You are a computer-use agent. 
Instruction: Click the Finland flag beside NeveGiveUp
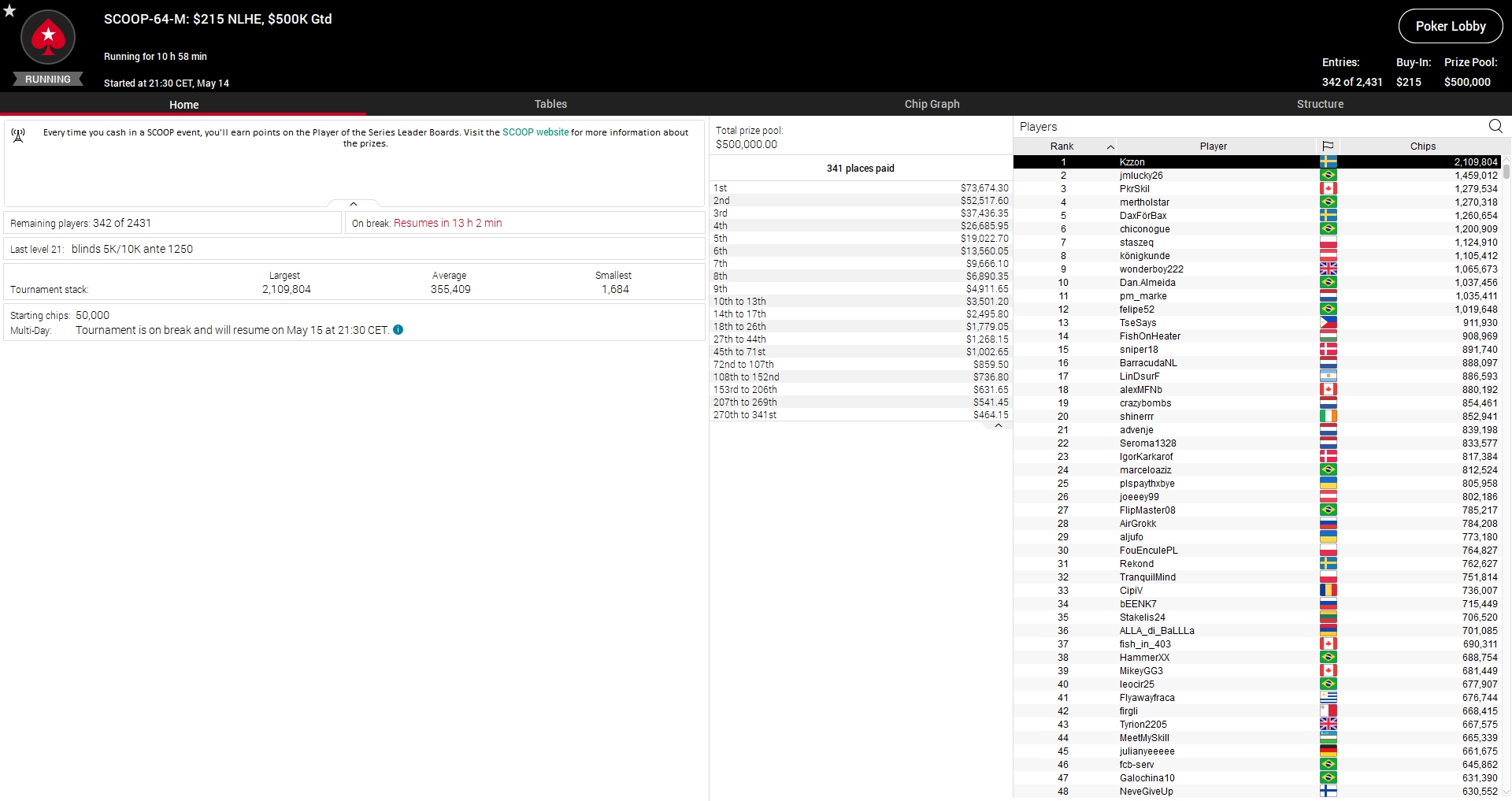[x=1329, y=792]
